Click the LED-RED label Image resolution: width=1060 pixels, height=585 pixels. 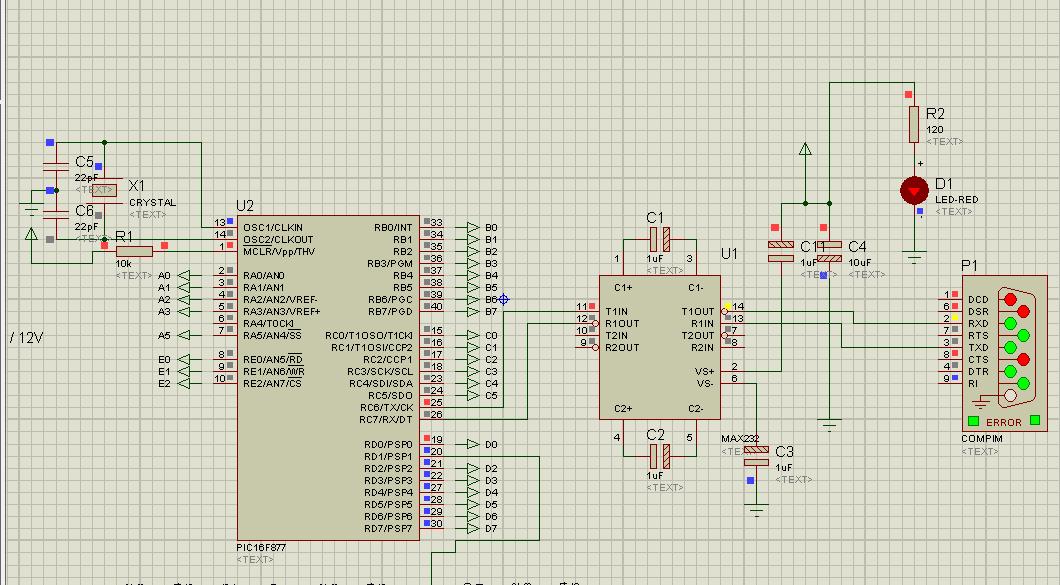pos(957,200)
